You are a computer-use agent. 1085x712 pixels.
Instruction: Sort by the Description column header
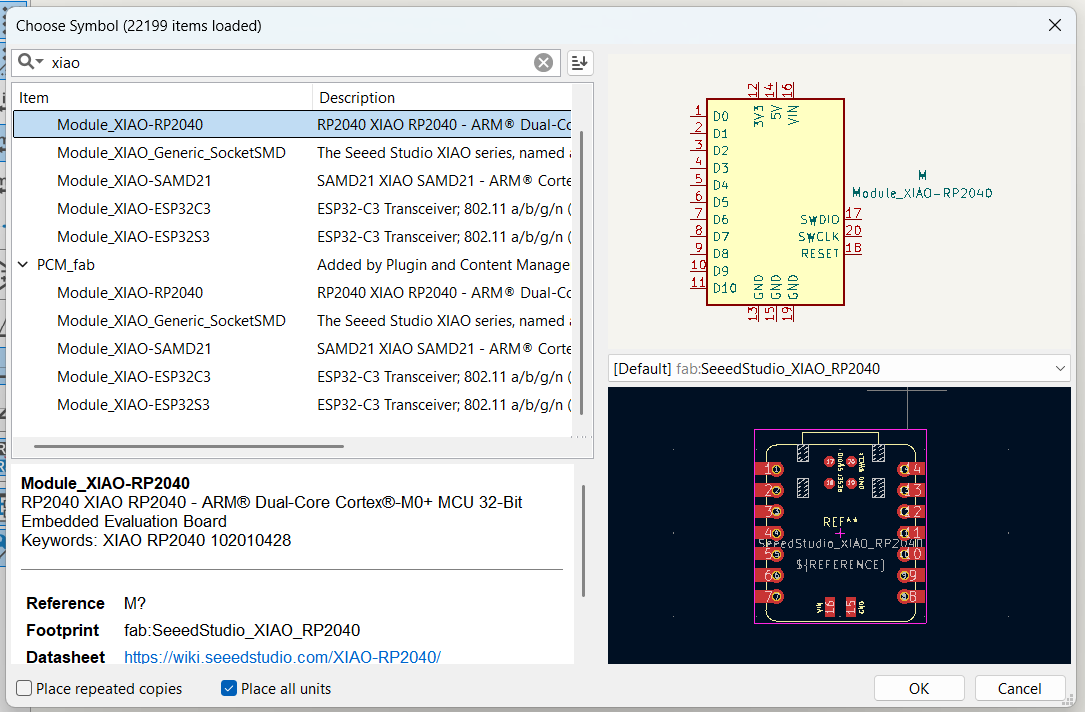442,98
